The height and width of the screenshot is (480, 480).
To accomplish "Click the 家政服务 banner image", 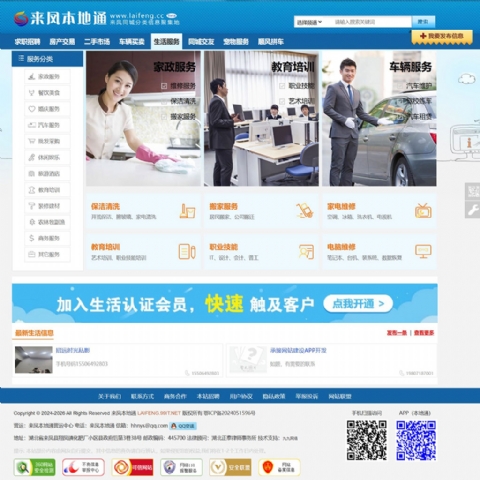I will (143, 118).
